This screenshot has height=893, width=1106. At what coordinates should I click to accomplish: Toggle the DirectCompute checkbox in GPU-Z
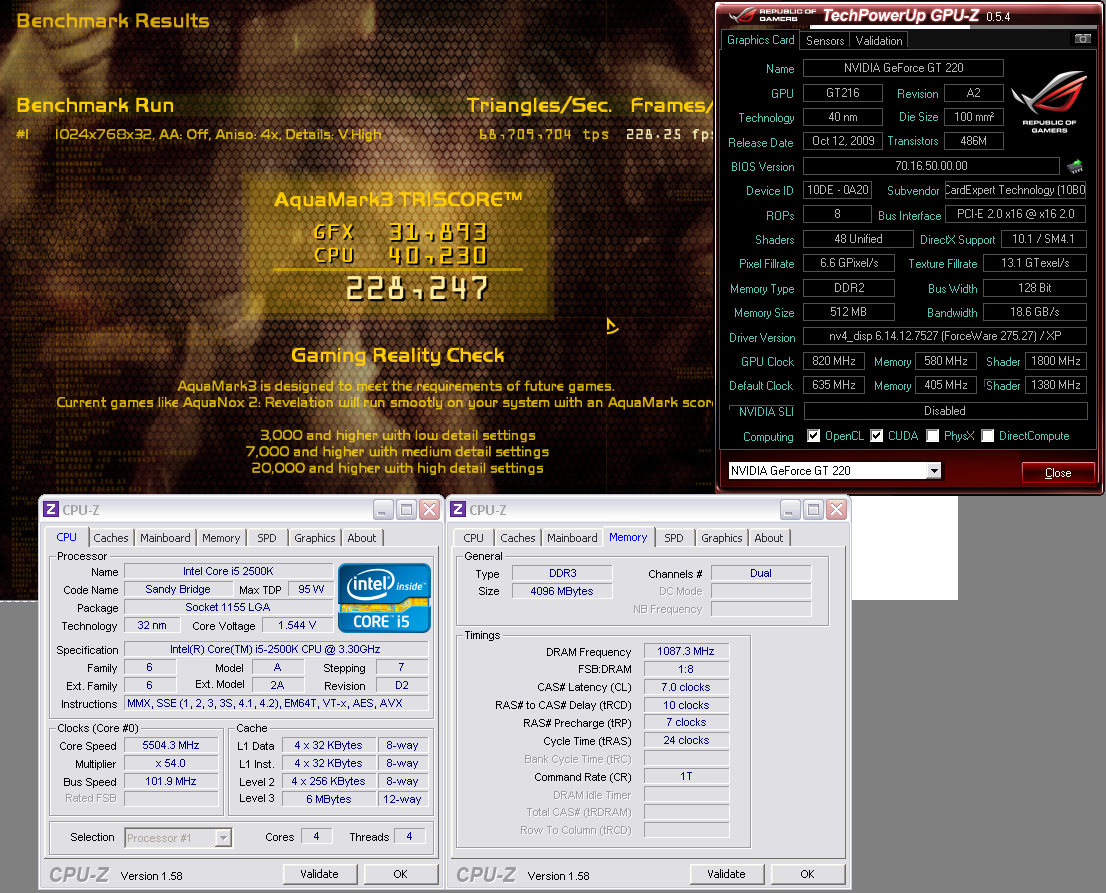[988, 436]
